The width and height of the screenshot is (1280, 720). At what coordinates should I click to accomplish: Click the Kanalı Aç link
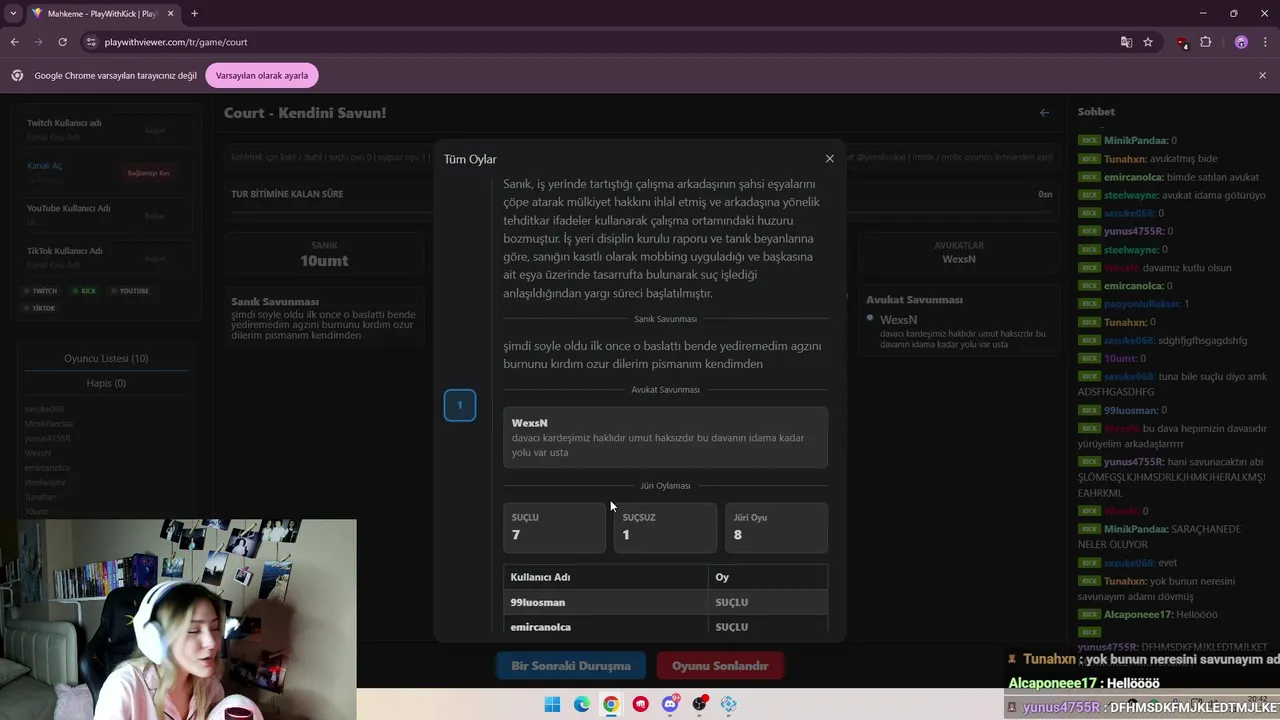(44, 166)
